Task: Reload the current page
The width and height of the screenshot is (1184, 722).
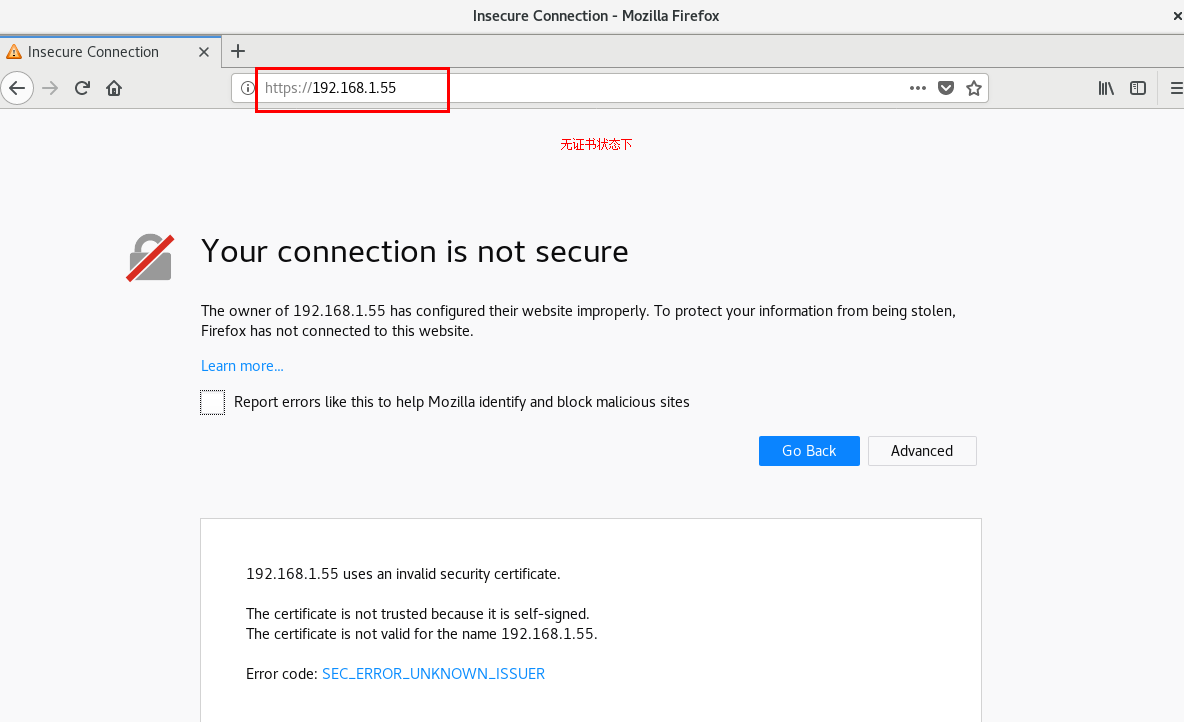Action: (x=82, y=88)
